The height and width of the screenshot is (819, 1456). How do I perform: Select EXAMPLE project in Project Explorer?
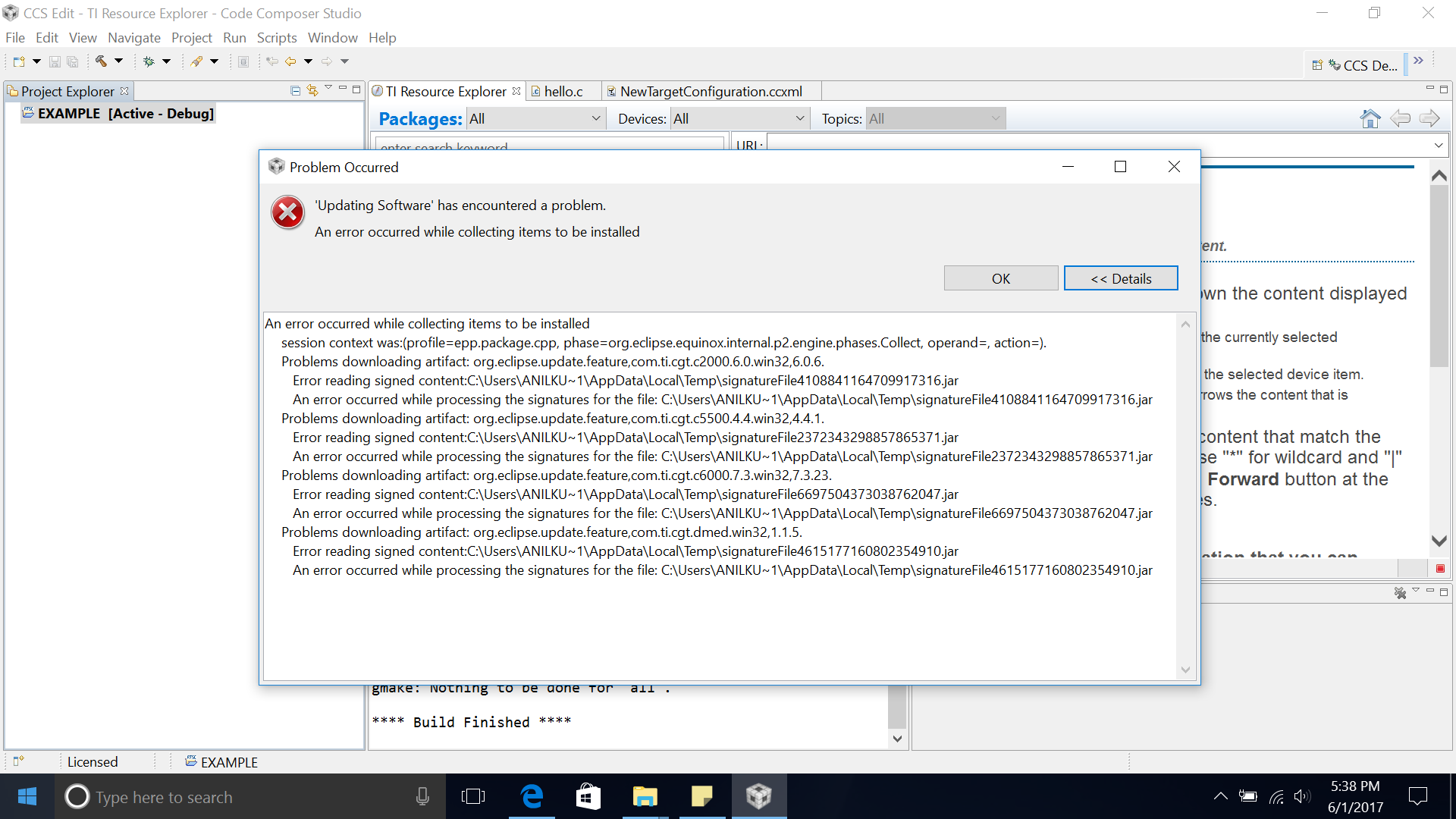tap(118, 114)
